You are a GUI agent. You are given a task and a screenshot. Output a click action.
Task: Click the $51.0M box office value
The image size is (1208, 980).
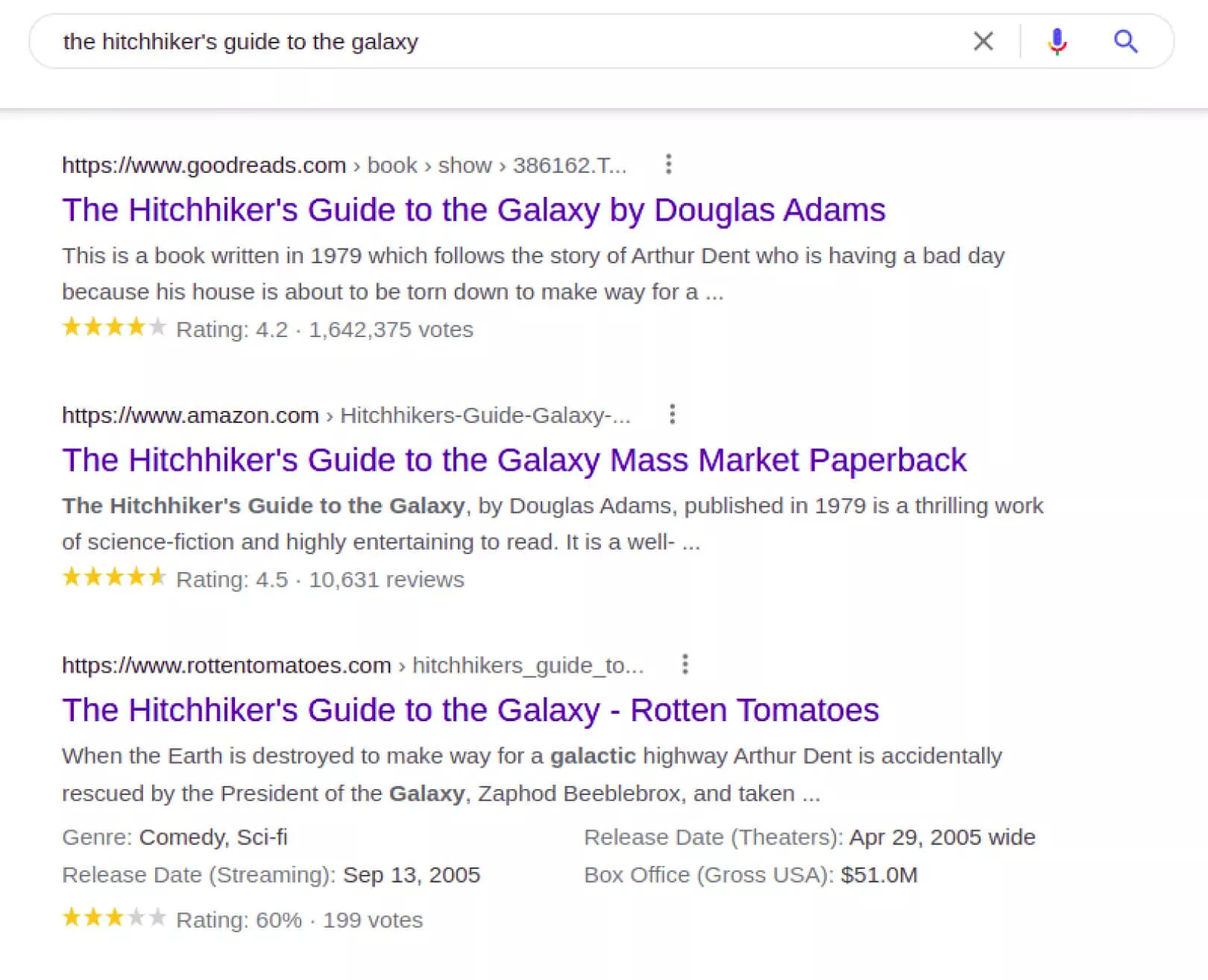[878, 875]
